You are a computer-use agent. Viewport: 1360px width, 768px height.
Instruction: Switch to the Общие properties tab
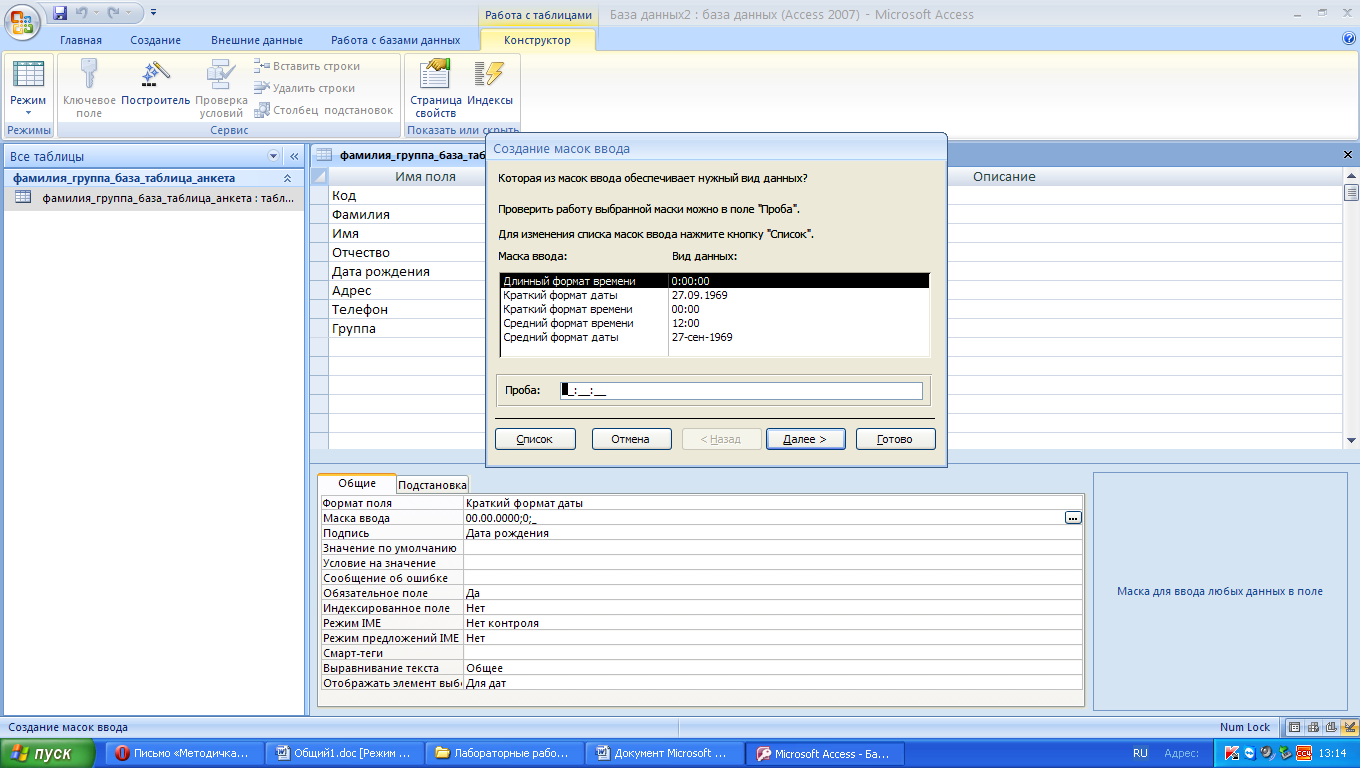tap(357, 484)
